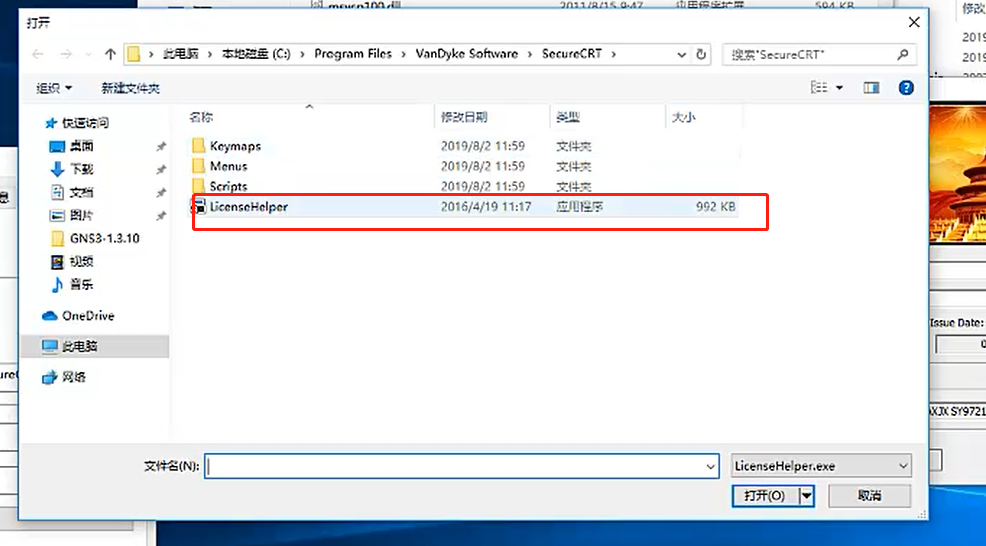
Task: Select 本地磁盘 (C:) breadcrumb
Action: coord(256,54)
